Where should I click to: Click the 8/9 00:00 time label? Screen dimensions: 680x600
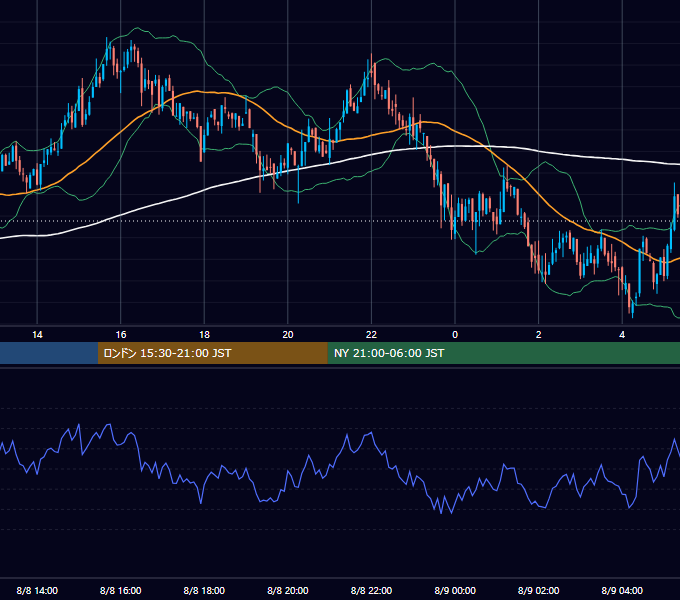pos(455,590)
